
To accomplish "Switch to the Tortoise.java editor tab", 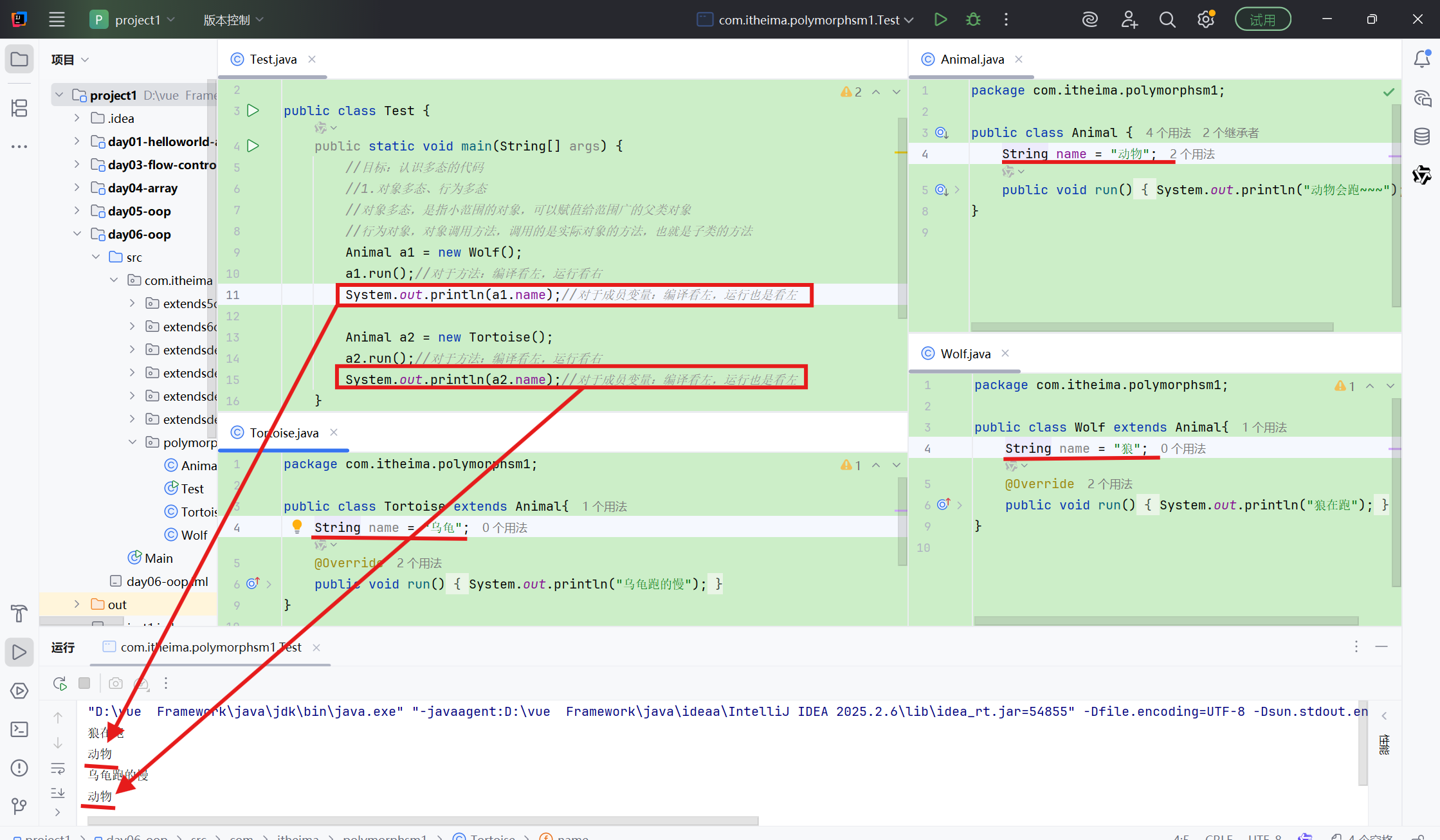I will 284,433.
